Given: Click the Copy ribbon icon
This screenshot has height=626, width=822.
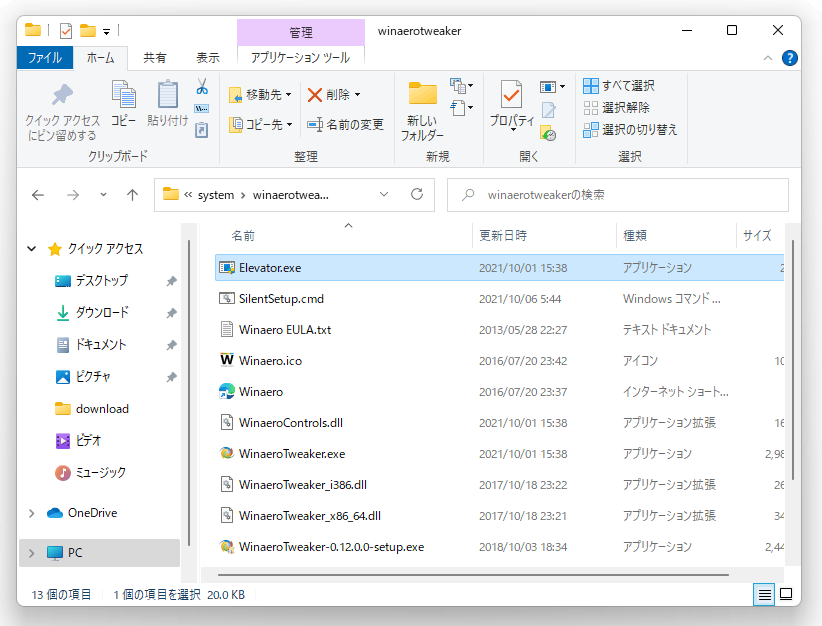Looking at the screenshot, I should (x=124, y=95).
